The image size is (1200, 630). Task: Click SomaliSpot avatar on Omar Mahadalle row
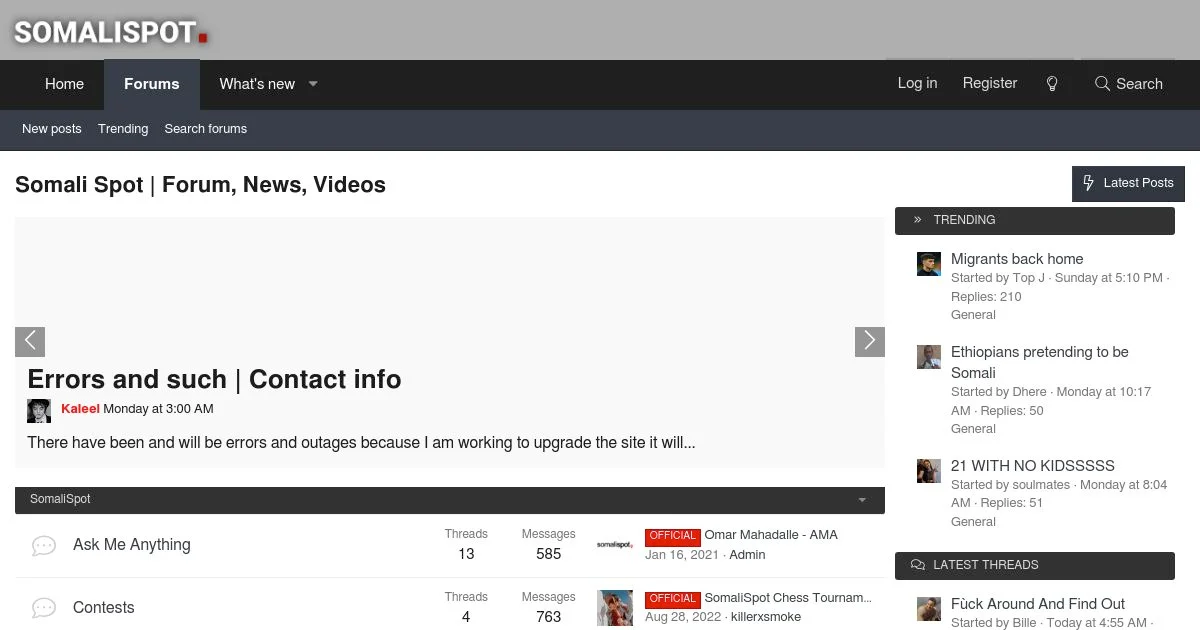[x=615, y=545]
